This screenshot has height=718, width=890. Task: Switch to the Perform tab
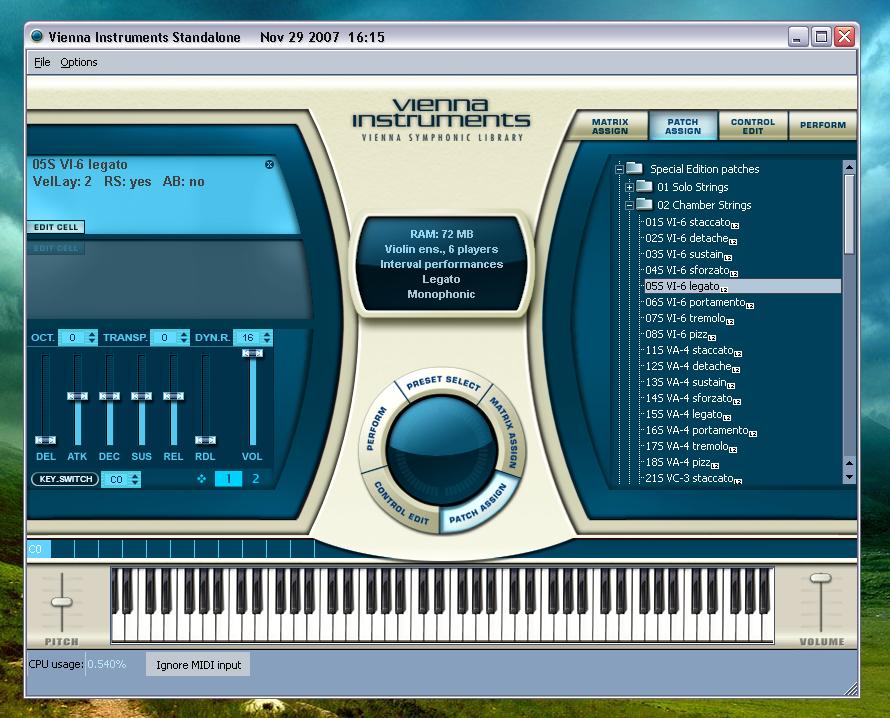coord(822,126)
